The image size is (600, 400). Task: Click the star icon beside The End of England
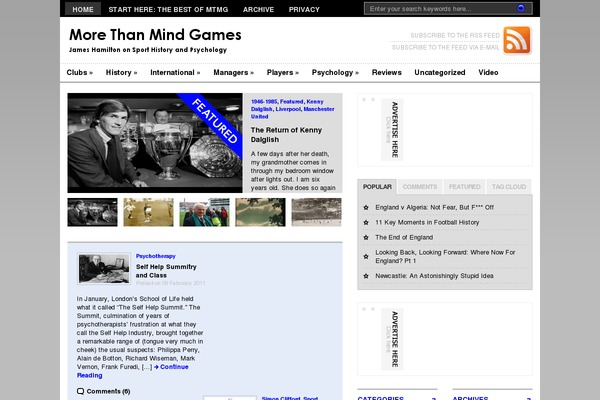366,237
